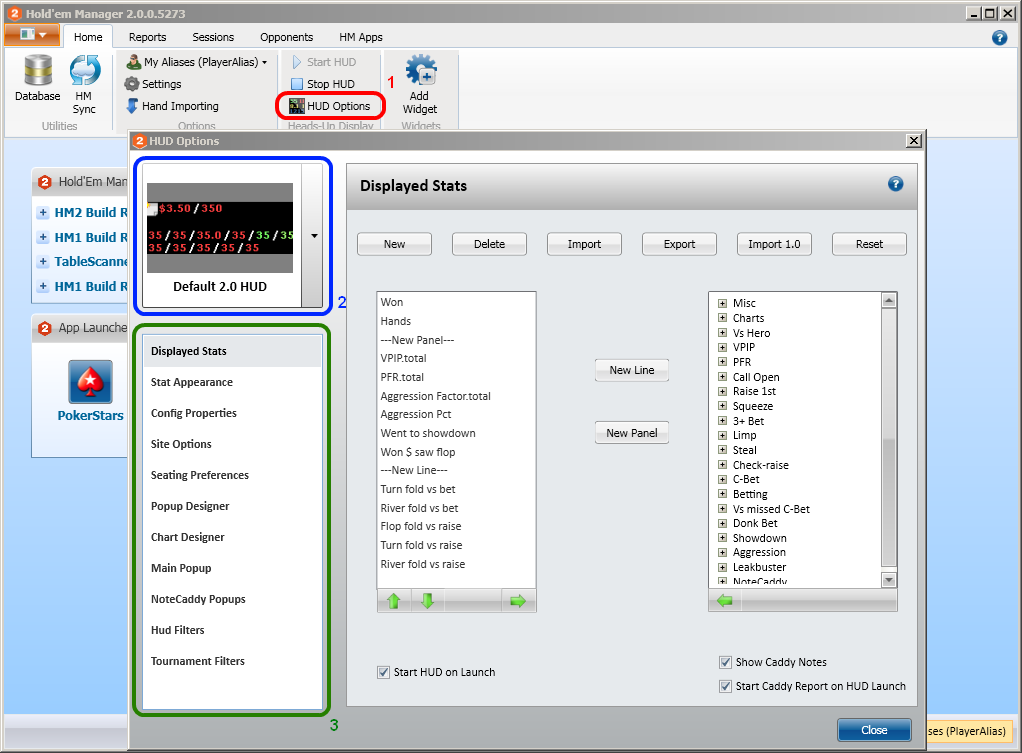Screen dimensions: 1022x753
Task: Select Config Properties in the sidebar
Action: coord(232,413)
